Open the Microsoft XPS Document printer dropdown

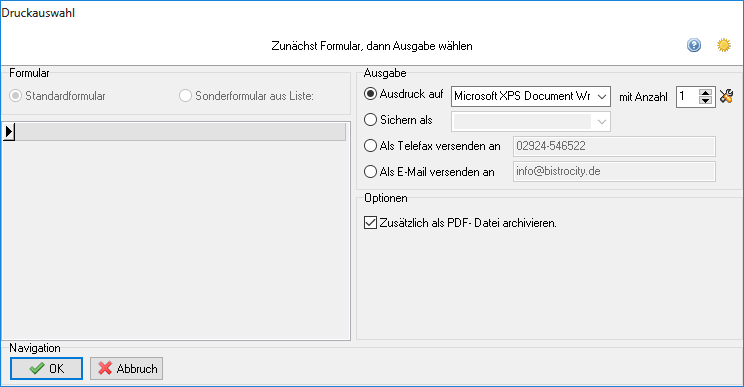[530, 96]
